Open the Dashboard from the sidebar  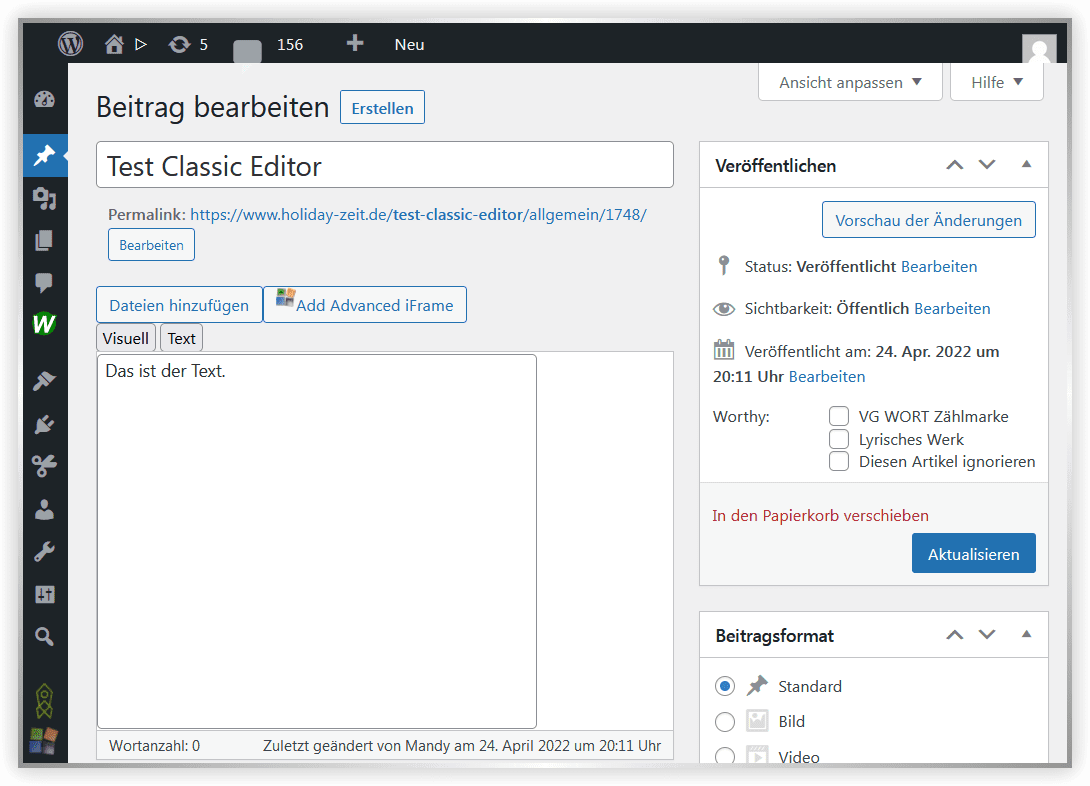(44, 100)
